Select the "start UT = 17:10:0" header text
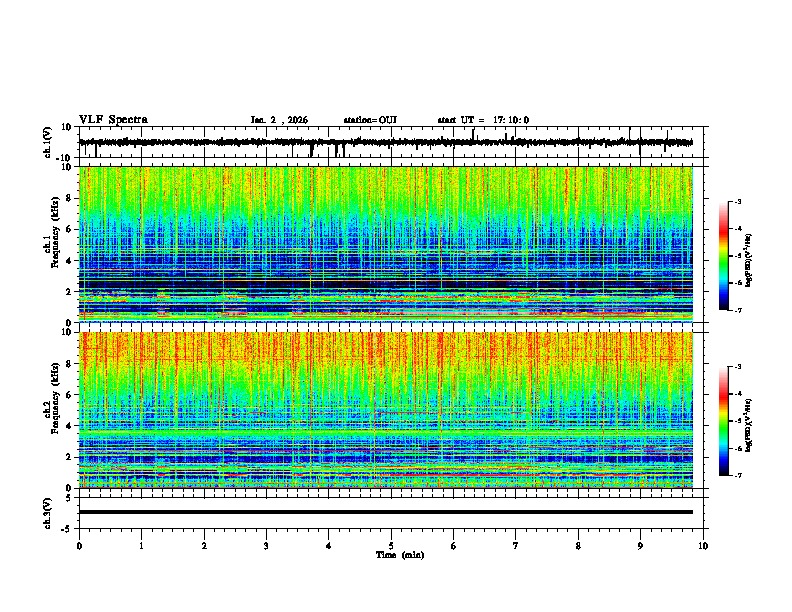The height and width of the screenshot is (612, 792). [483, 120]
